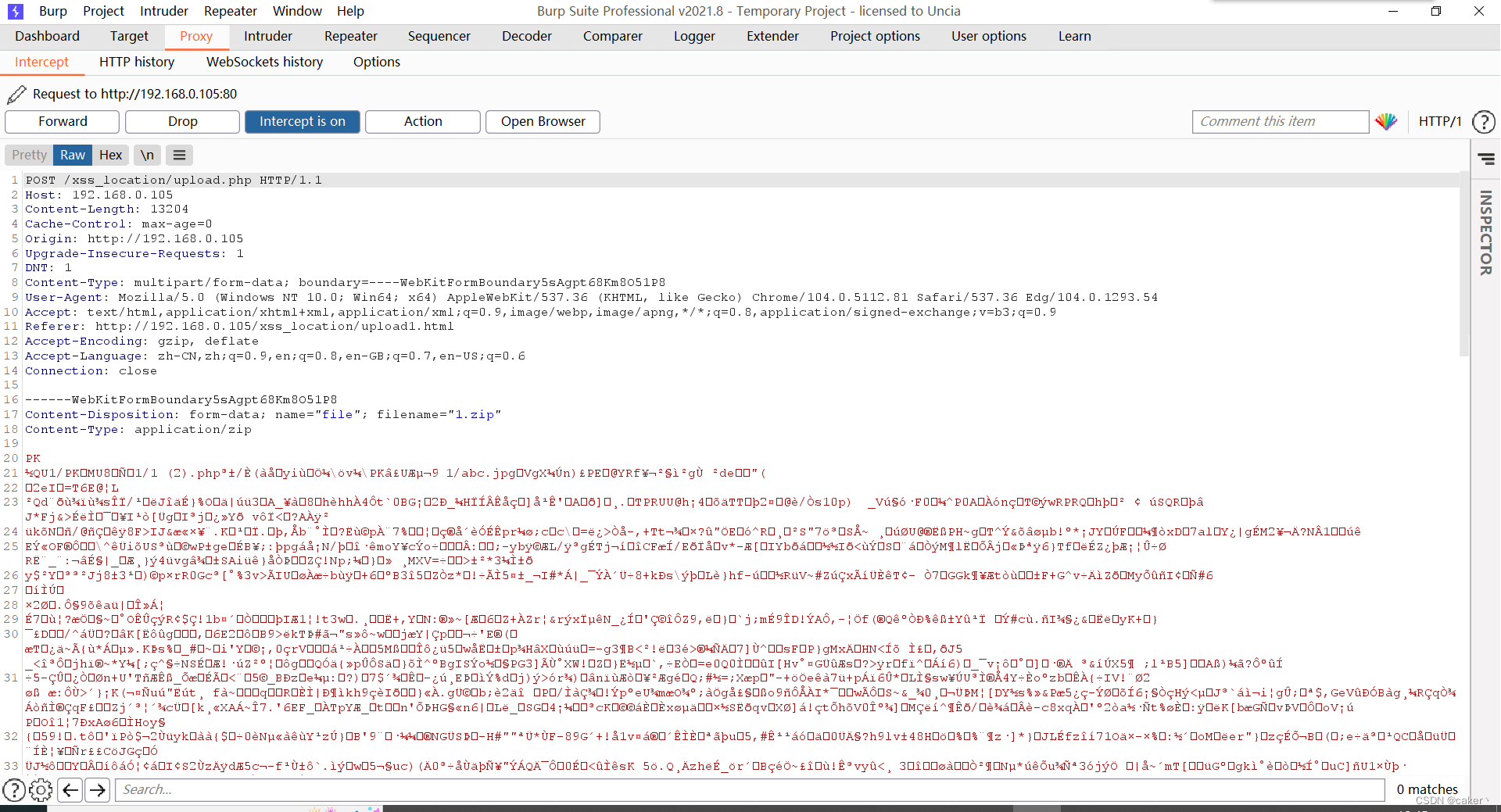Click the HTTP/1 protocol label
1501x812 pixels.
point(1440,121)
